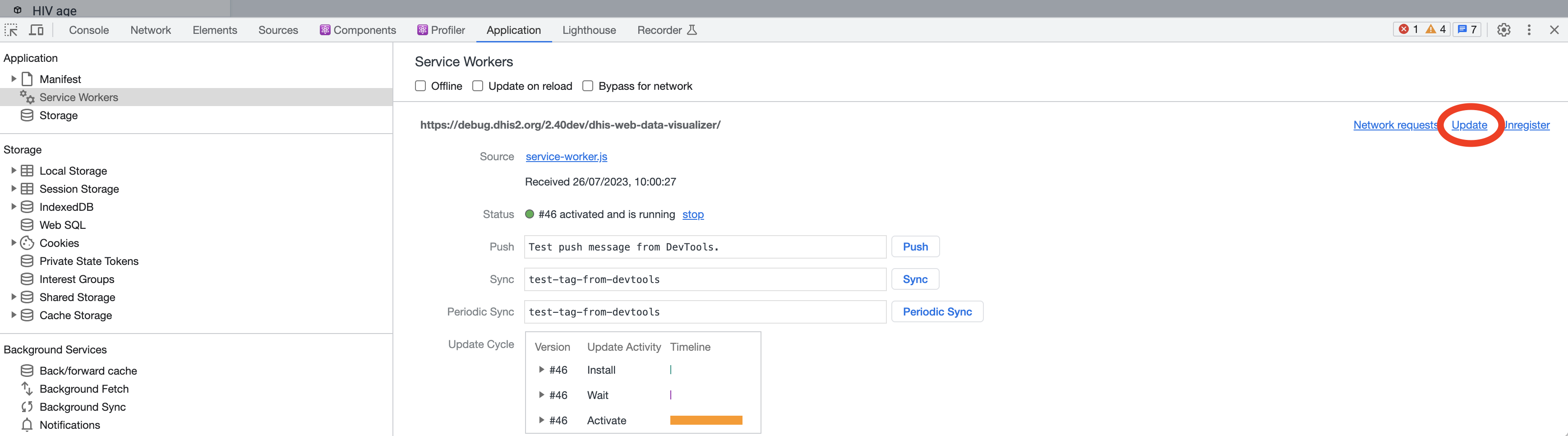This screenshot has width=1568, height=436.
Task: Expand the Manifest tree item
Action: (14, 79)
